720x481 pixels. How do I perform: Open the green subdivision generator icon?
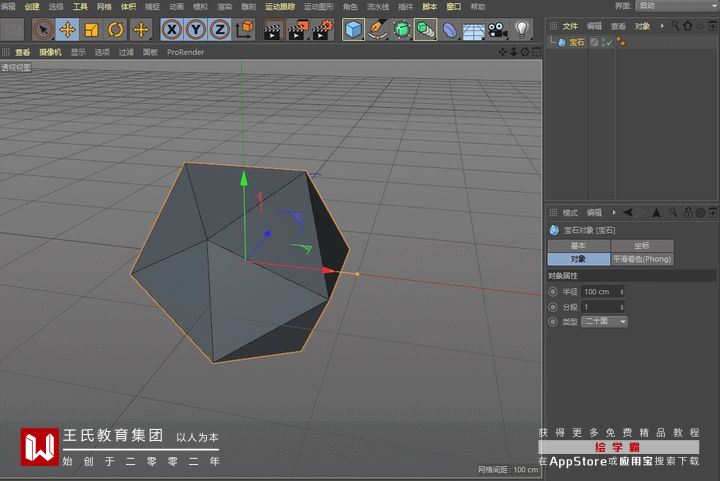(x=401, y=30)
